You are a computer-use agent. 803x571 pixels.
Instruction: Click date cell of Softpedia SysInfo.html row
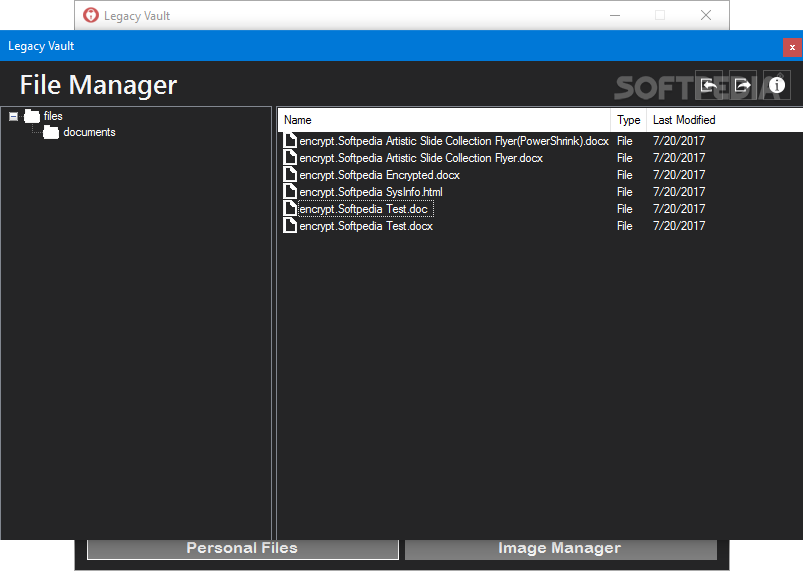[x=679, y=192]
